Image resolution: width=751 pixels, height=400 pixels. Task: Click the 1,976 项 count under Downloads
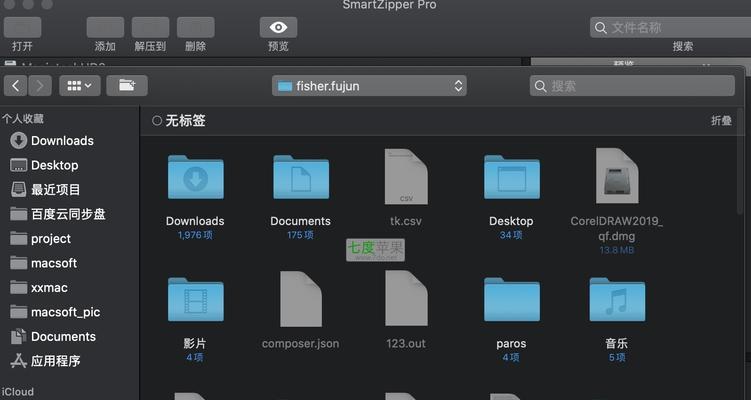coord(195,235)
